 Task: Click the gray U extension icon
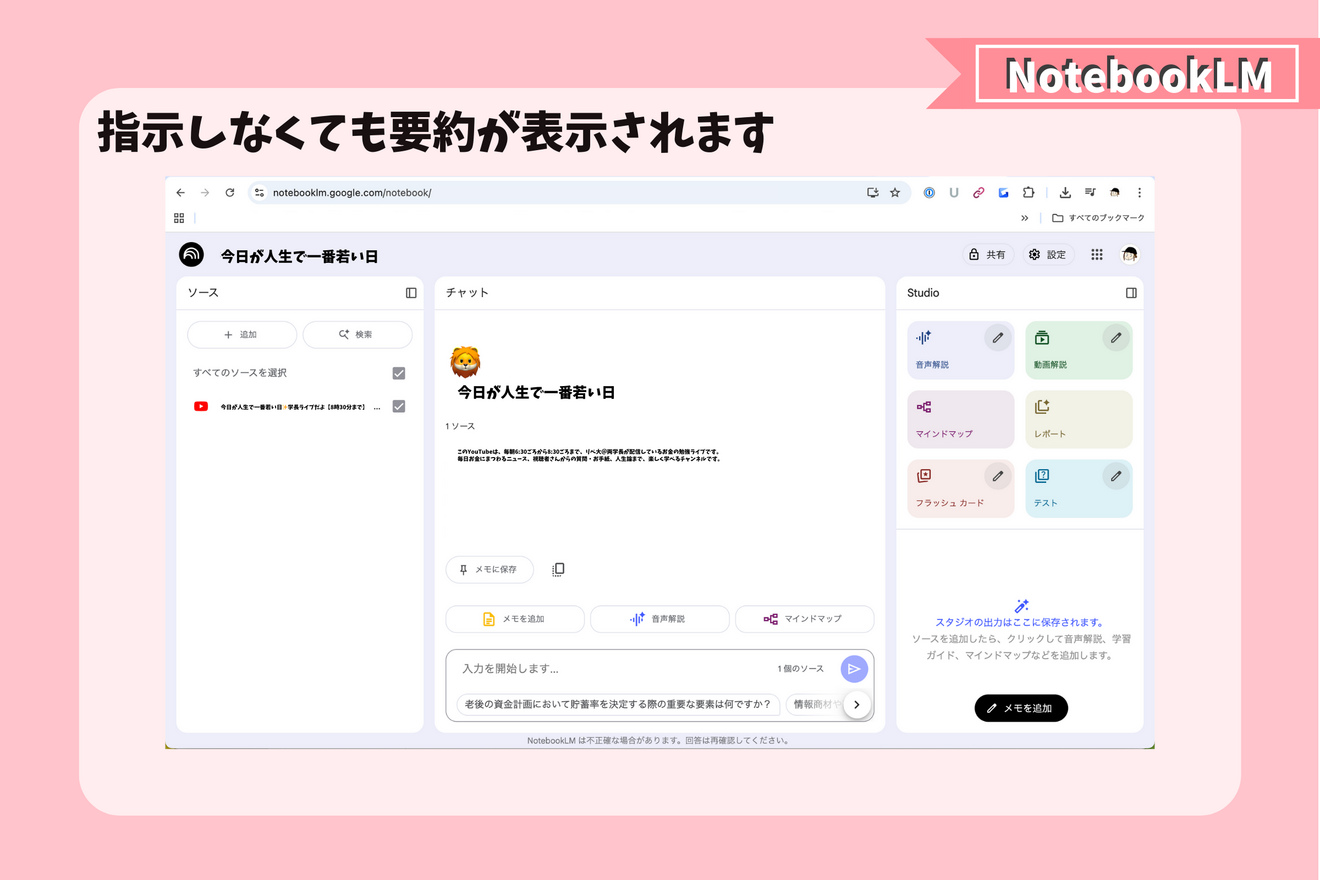point(954,193)
